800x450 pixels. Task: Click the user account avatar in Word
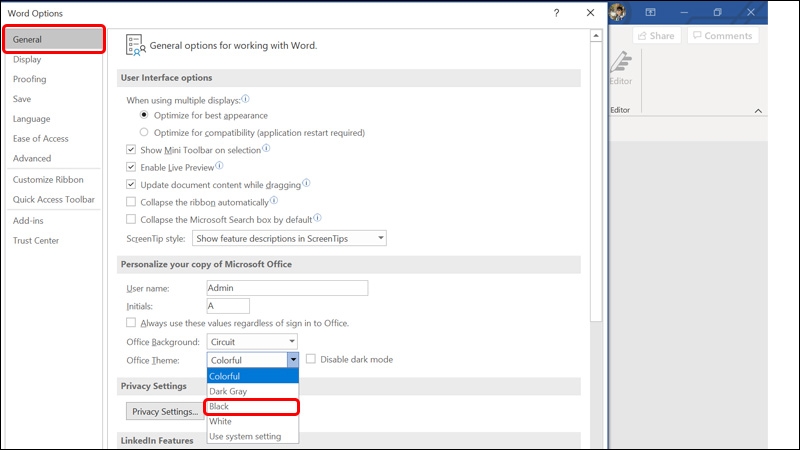(x=617, y=12)
